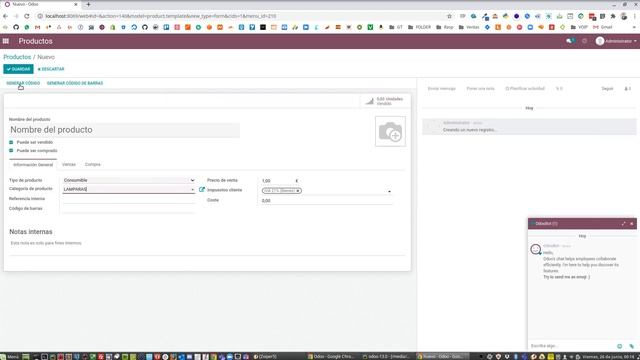Attach a file in OdooBot chat
Screen dimensions: 640x360
point(631,346)
